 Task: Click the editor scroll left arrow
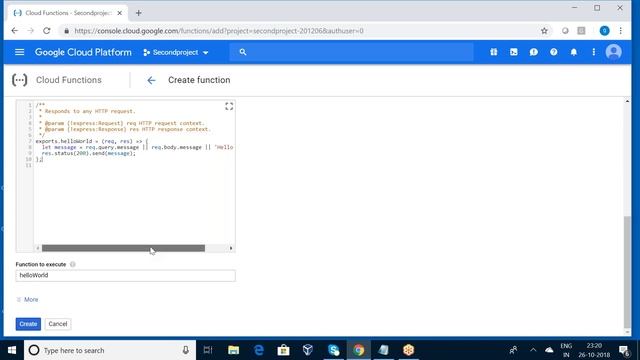pos(38,248)
